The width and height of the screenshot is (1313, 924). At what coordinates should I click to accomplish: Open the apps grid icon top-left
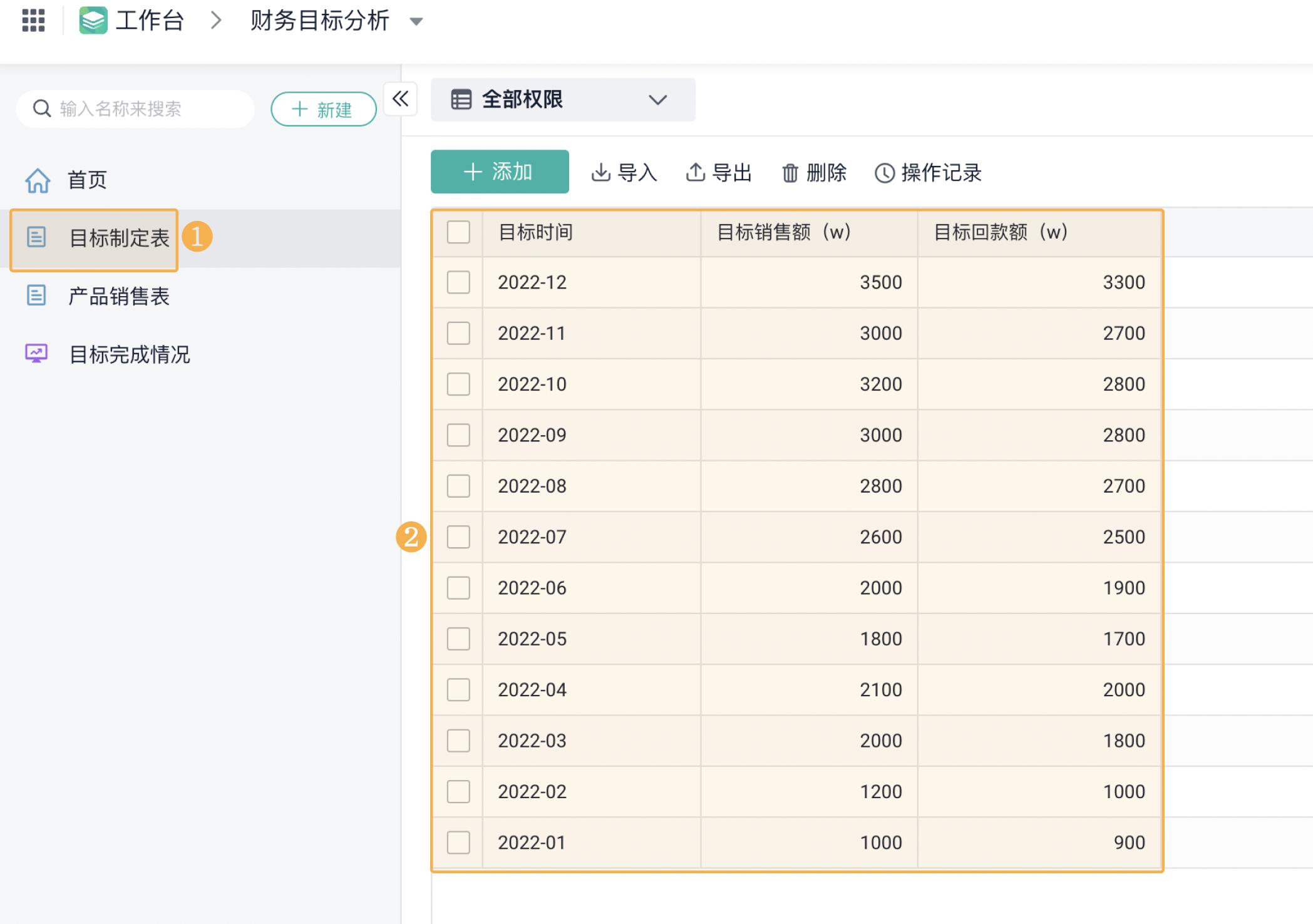click(34, 20)
